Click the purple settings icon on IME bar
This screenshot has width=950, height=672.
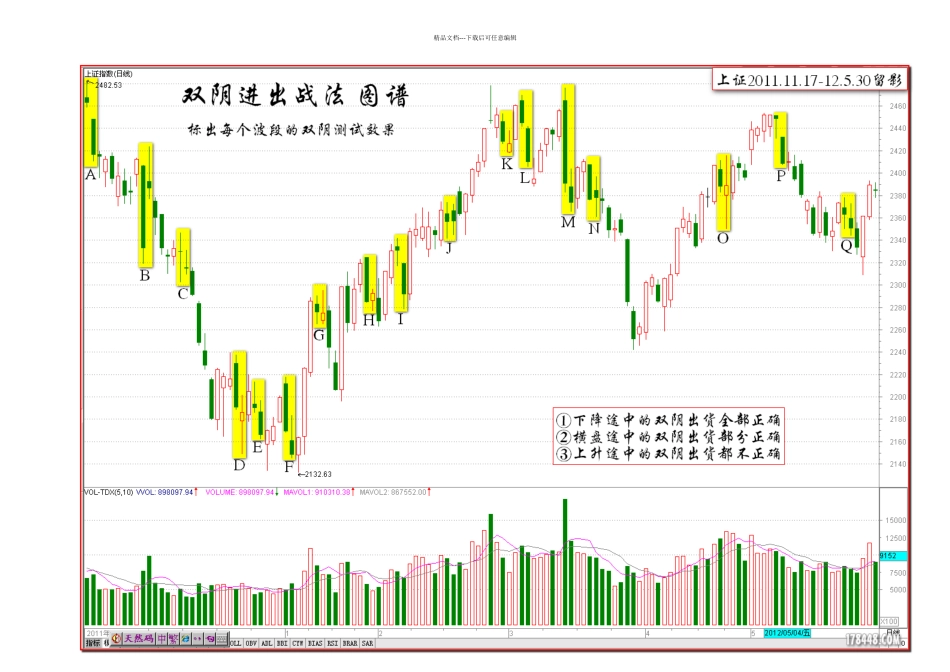(x=210, y=639)
